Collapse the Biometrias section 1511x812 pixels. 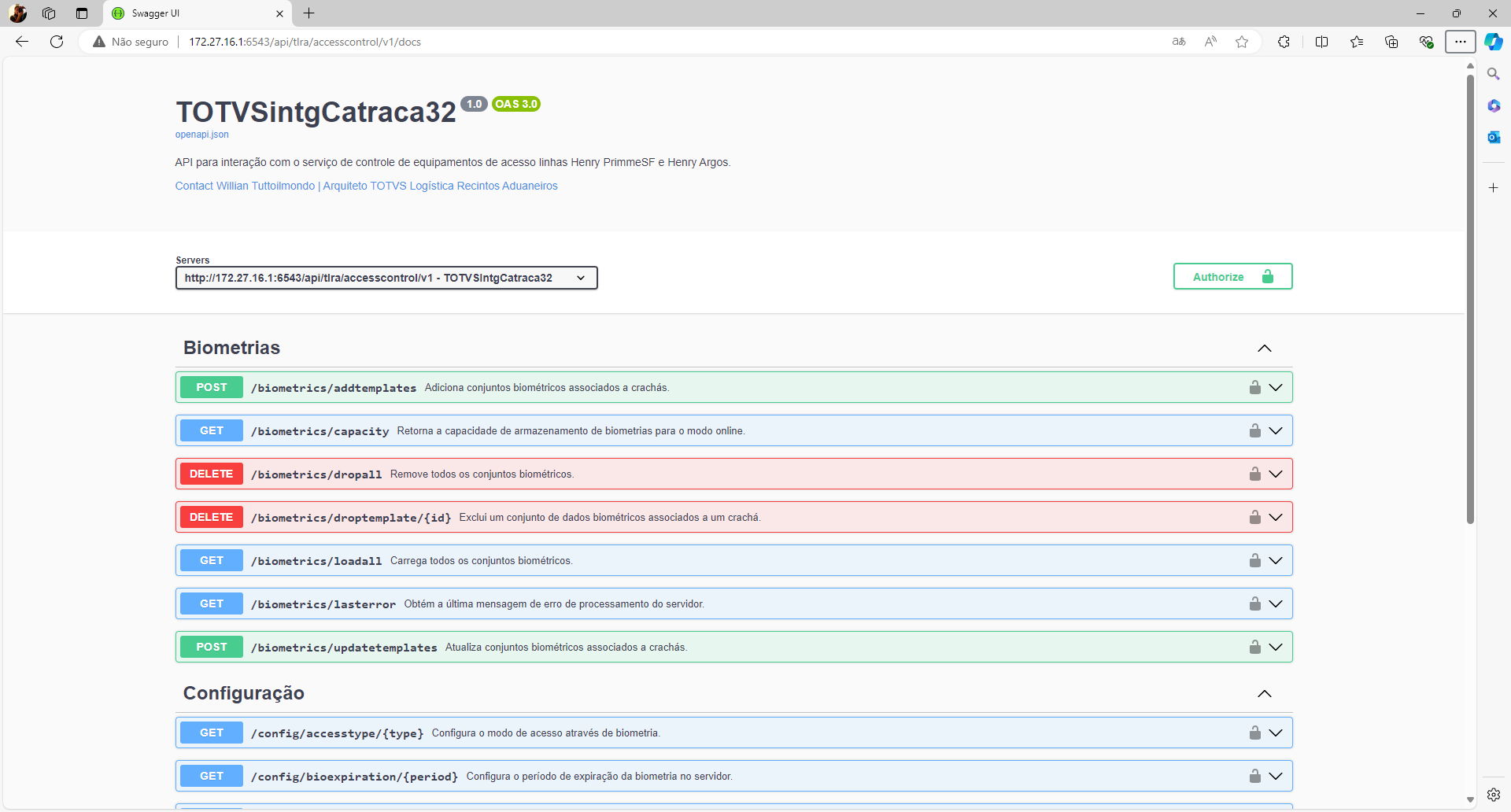(1265, 348)
